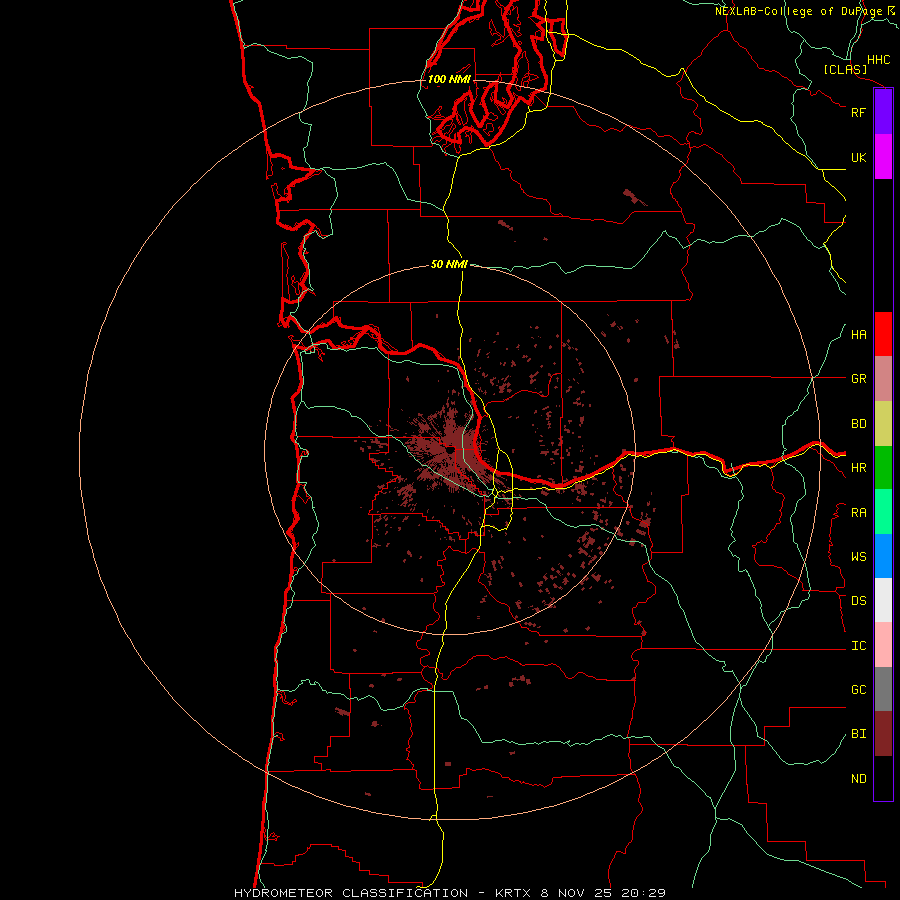This screenshot has height=900, width=900.
Task: Click the BI brown legend swatch
Action: pyautogui.click(x=883, y=734)
